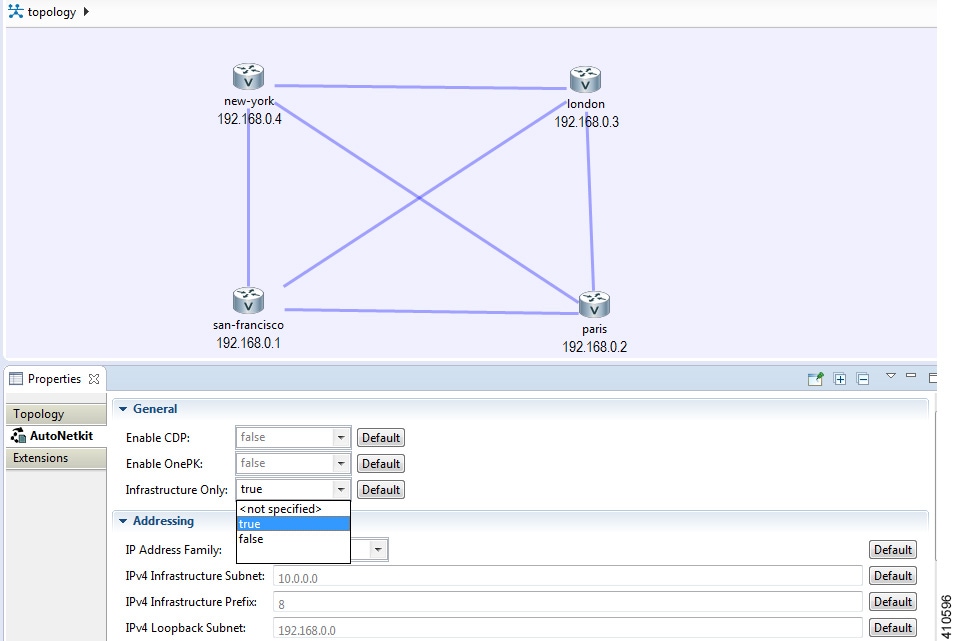Select true from the Infrastructure Only dropdown list
The width and height of the screenshot is (953, 641).
pyautogui.click(x=250, y=523)
